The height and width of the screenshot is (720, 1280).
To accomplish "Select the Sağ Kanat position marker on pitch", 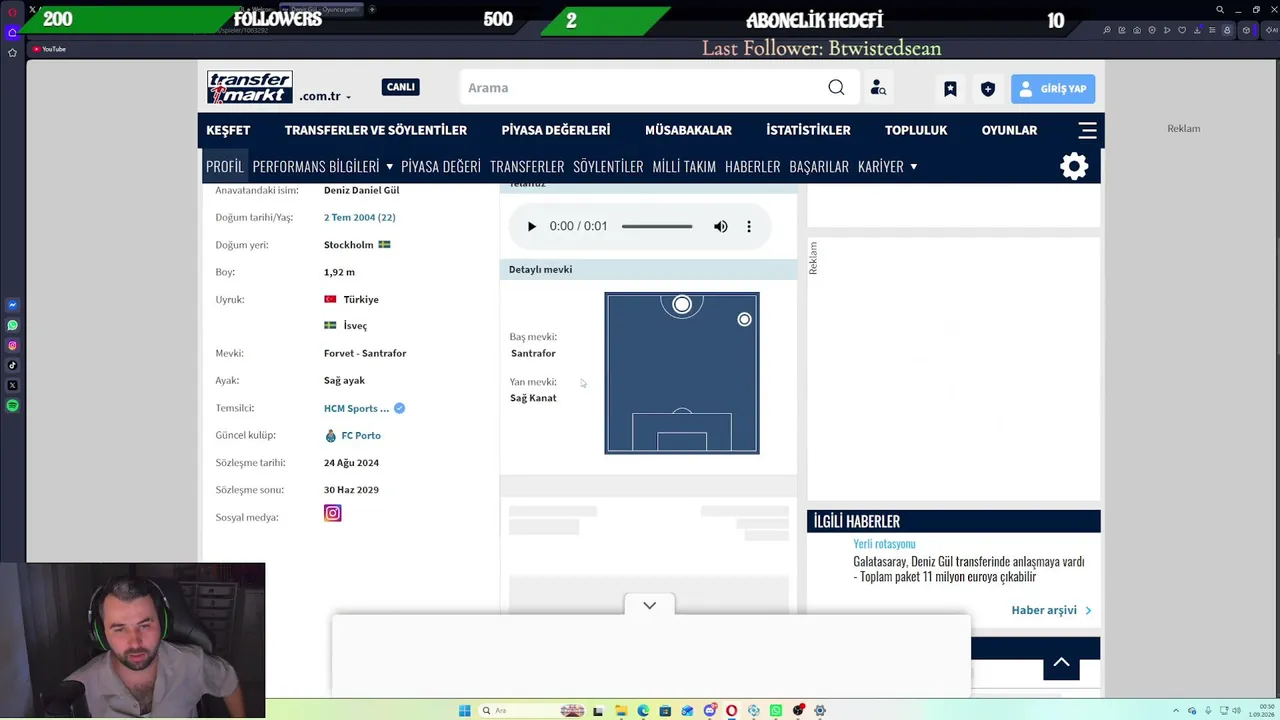I will click(x=744, y=319).
